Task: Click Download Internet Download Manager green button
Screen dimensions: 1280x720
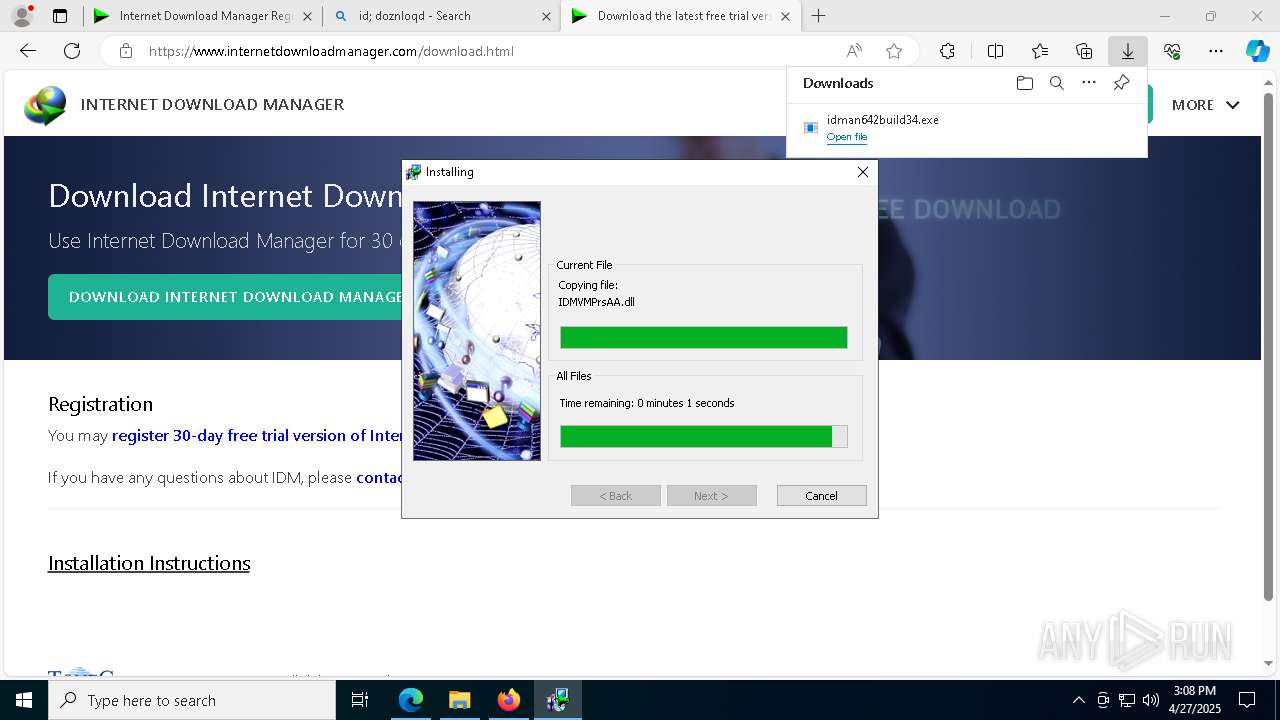Action: 225,297
